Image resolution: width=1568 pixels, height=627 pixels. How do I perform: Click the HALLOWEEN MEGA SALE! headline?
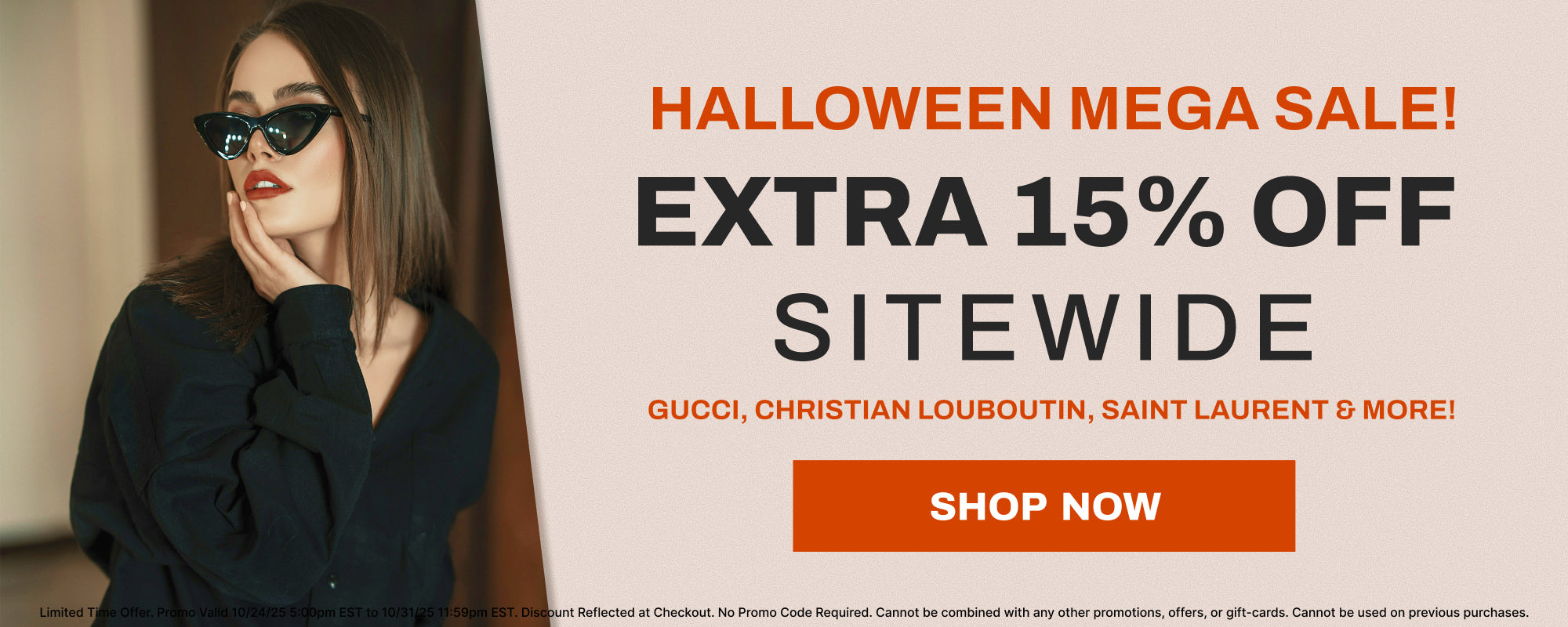click(x=1054, y=108)
